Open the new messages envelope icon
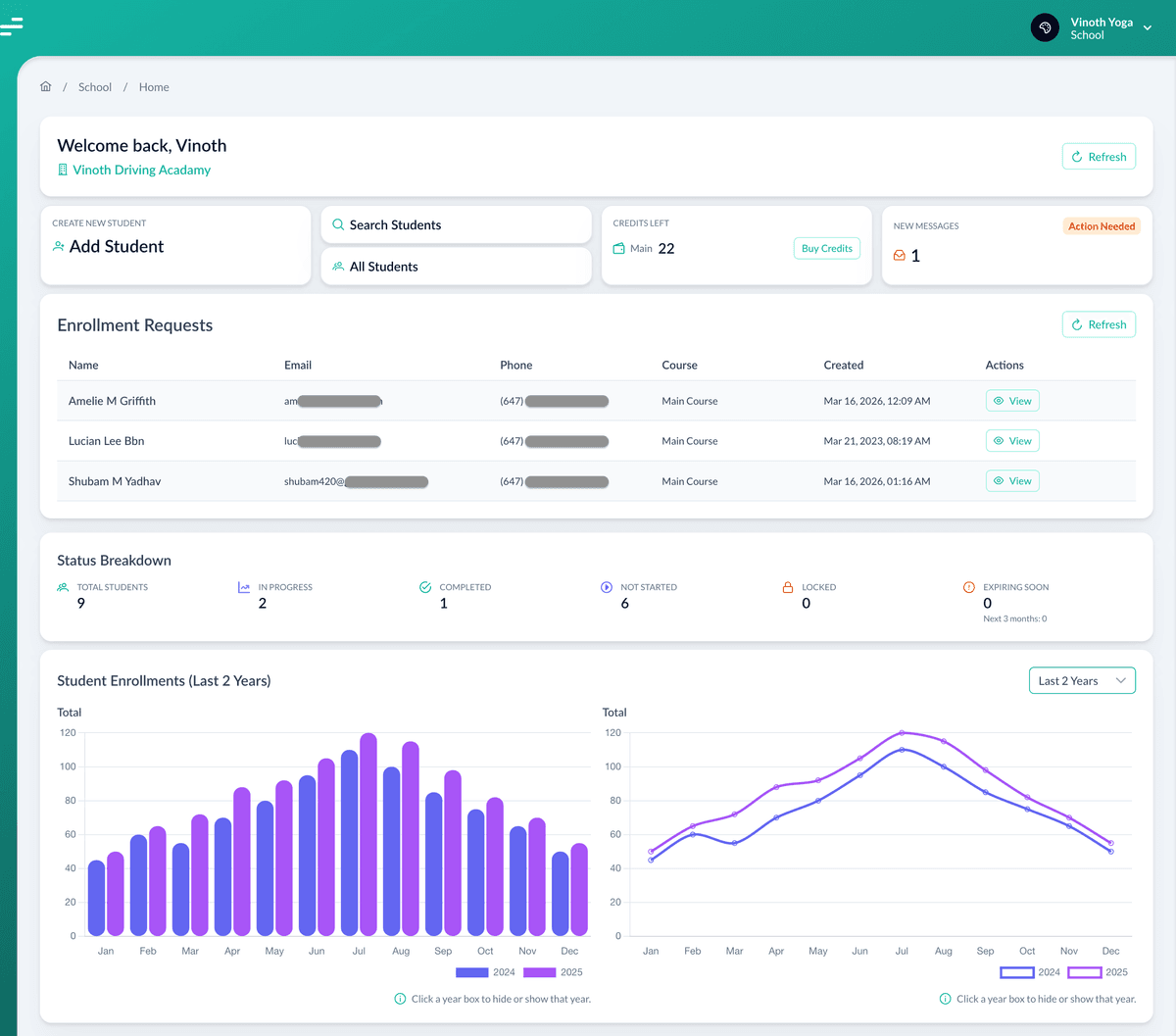The height and width of the screenshot is (1036, 1176). tap(900, 255)
